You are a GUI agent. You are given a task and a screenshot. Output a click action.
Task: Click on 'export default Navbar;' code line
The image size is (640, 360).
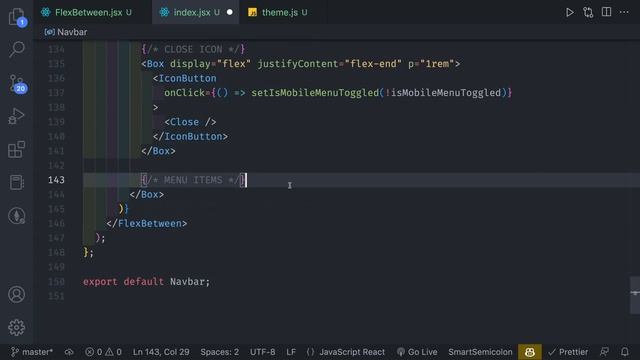[x=147, y=282]
